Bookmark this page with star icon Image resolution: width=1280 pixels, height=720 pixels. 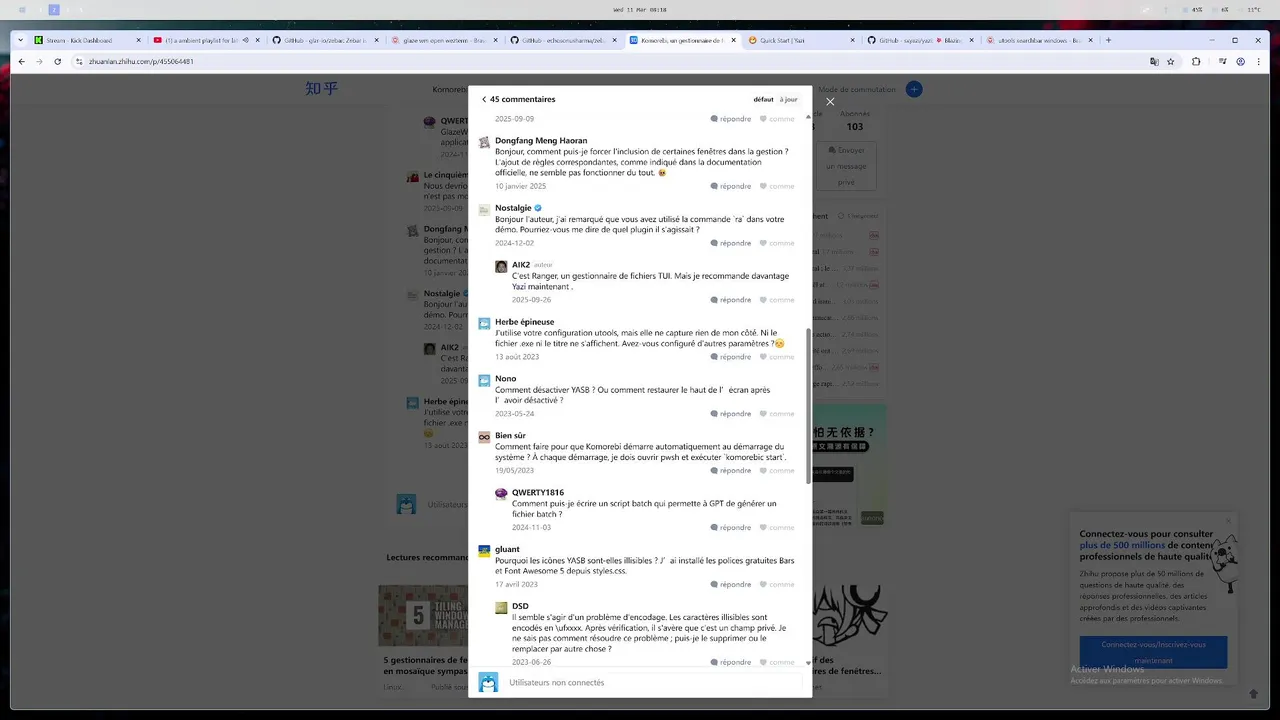1172,61
